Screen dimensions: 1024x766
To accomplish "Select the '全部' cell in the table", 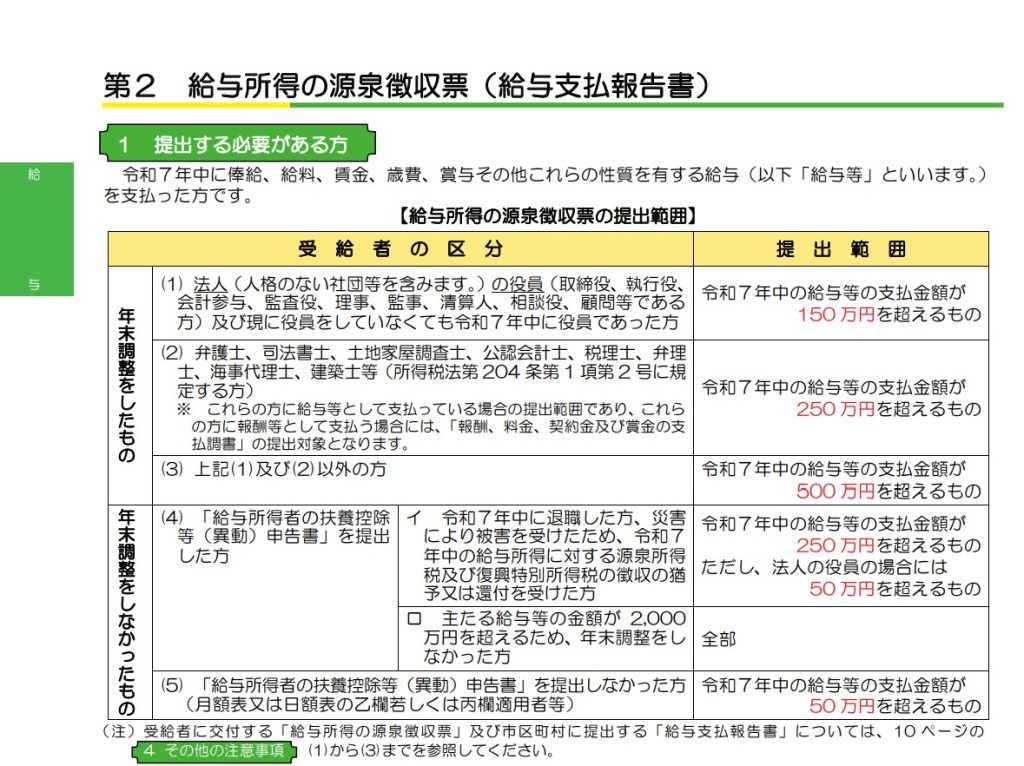I will pos(719,638).
